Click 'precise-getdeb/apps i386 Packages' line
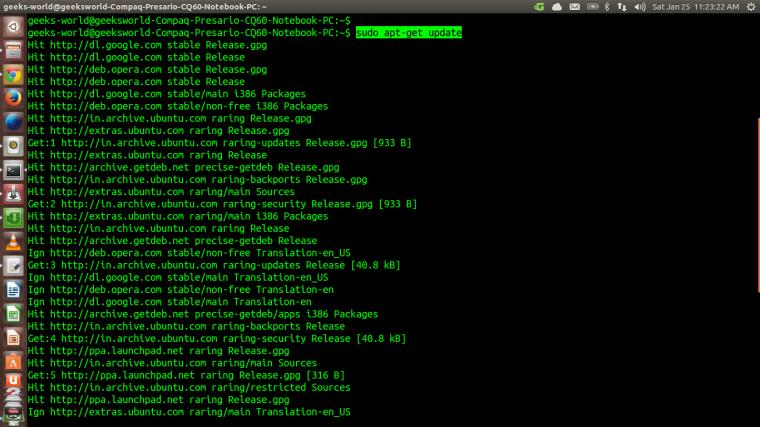760x427 pixels. pyautogui.click(x=203, y=314)
